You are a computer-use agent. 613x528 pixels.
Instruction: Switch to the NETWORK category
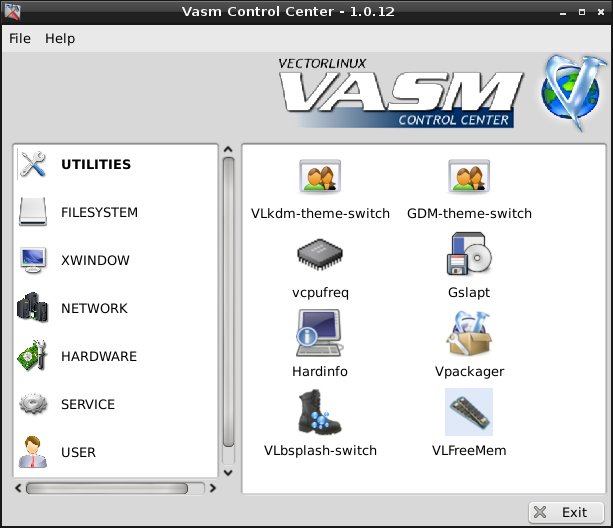tap(94, 309)
